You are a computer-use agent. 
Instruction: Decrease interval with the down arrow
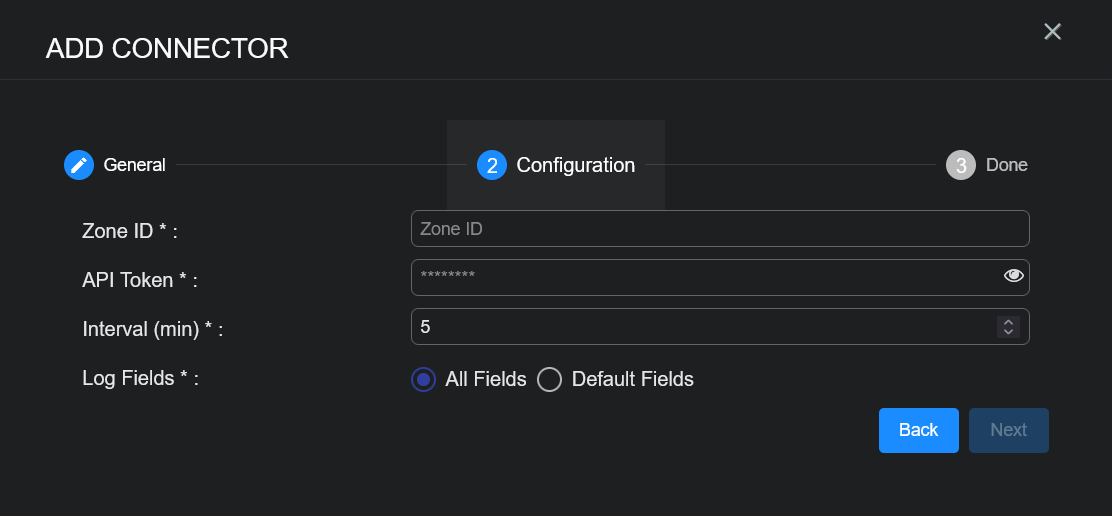tap(1009, 332)
